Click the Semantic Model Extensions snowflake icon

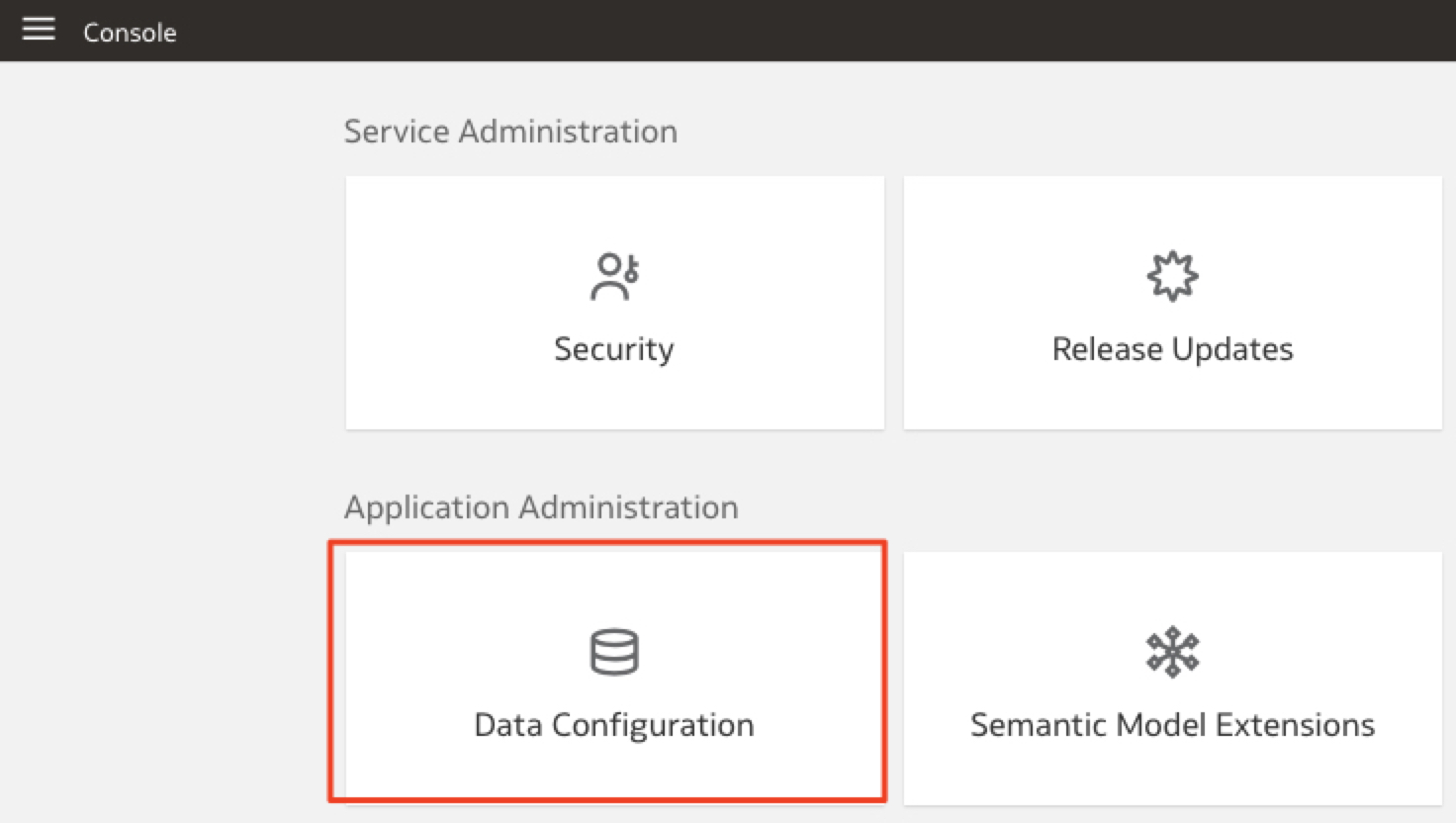click(x=1172, y=652)
